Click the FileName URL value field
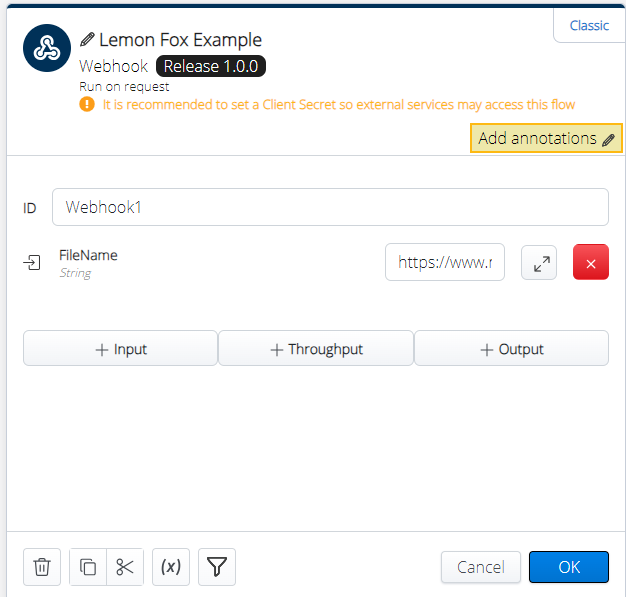 (x=445, y=263)
